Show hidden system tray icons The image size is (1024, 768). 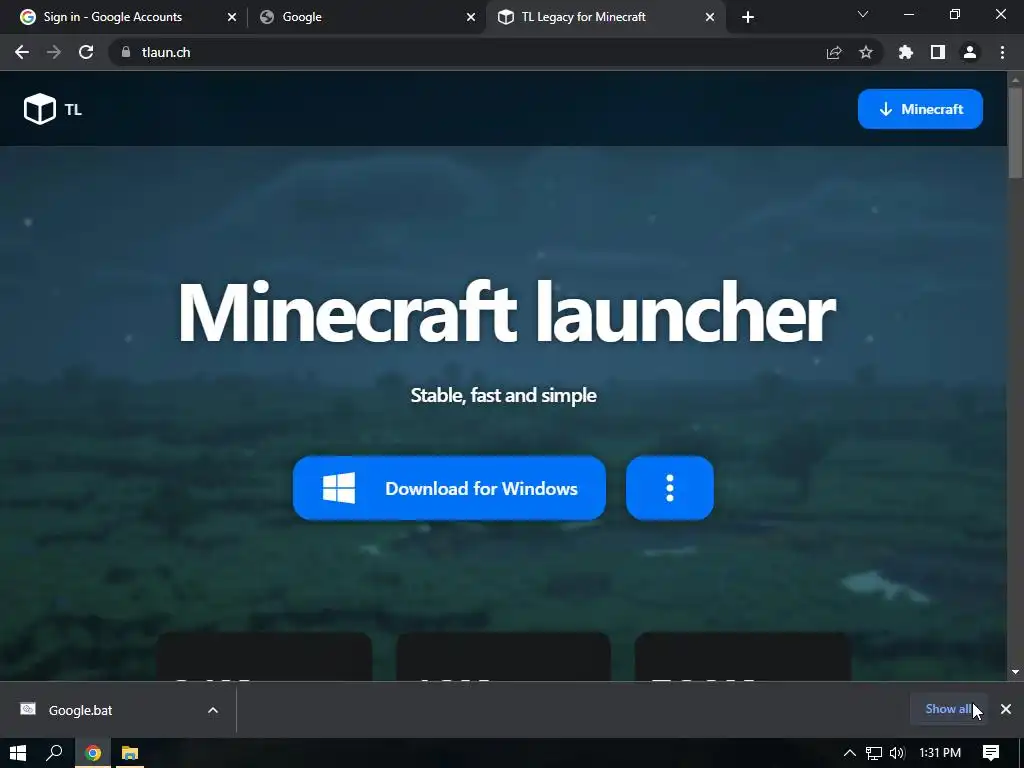point(850,753)
